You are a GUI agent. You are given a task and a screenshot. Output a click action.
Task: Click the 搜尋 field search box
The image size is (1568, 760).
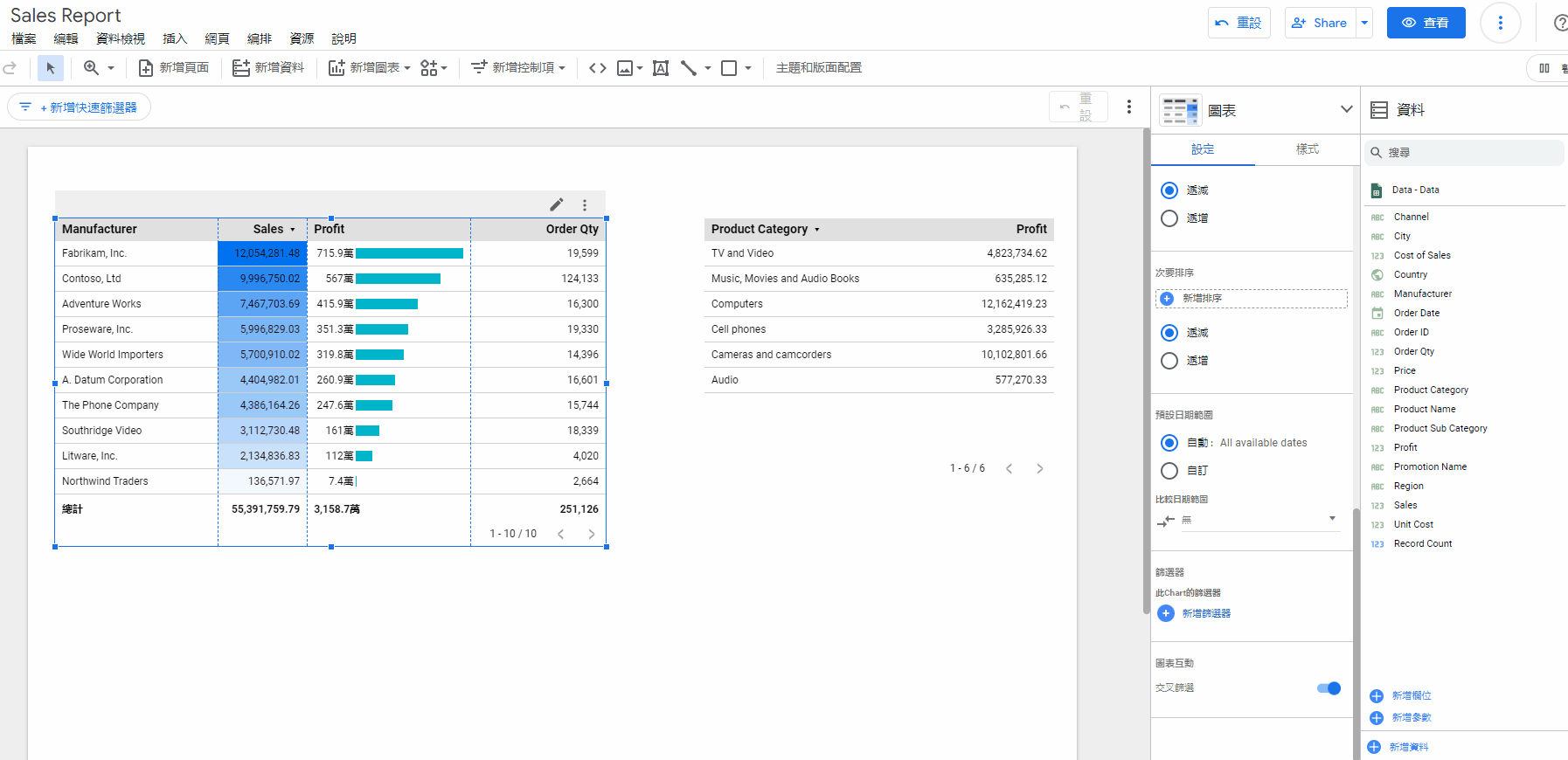1465,153
